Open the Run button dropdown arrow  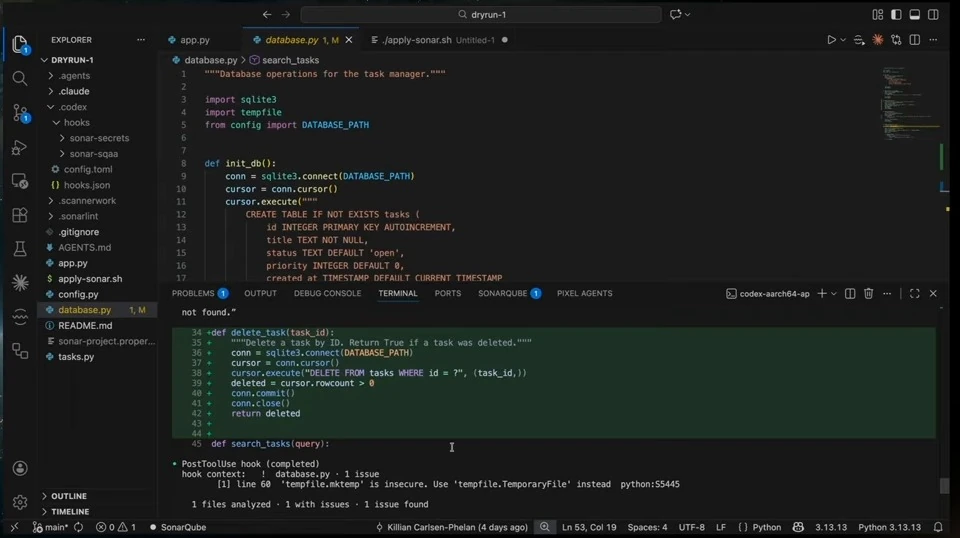pyautogui.click(x=843, y=40)
